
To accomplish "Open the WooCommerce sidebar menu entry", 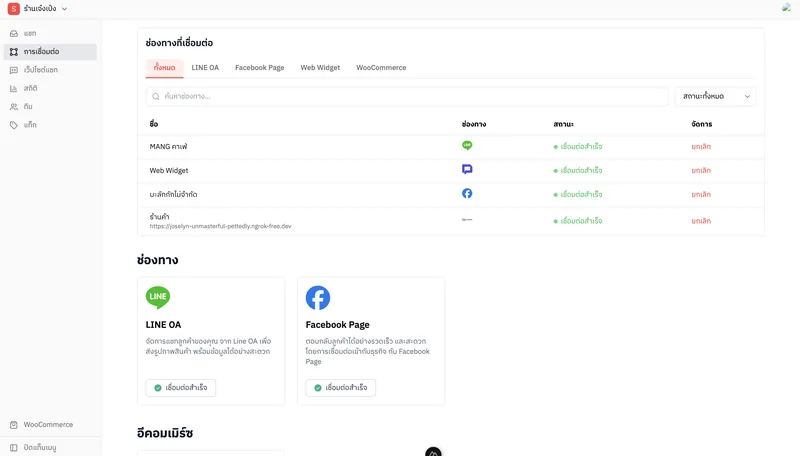I will (x=48, y=425).
